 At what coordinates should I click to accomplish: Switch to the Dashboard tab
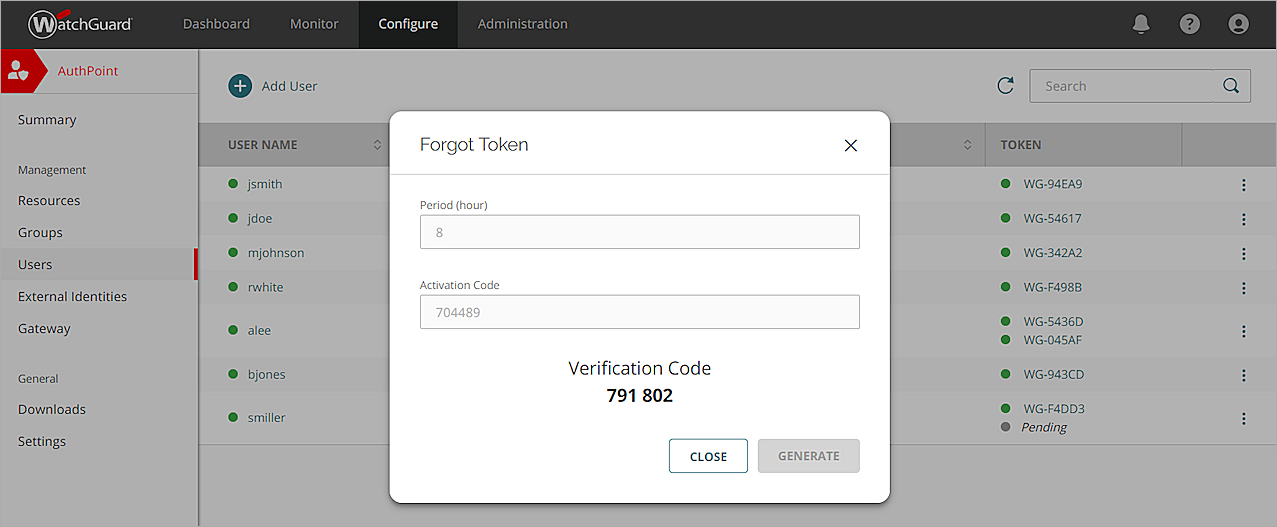(x=216, y=24)
